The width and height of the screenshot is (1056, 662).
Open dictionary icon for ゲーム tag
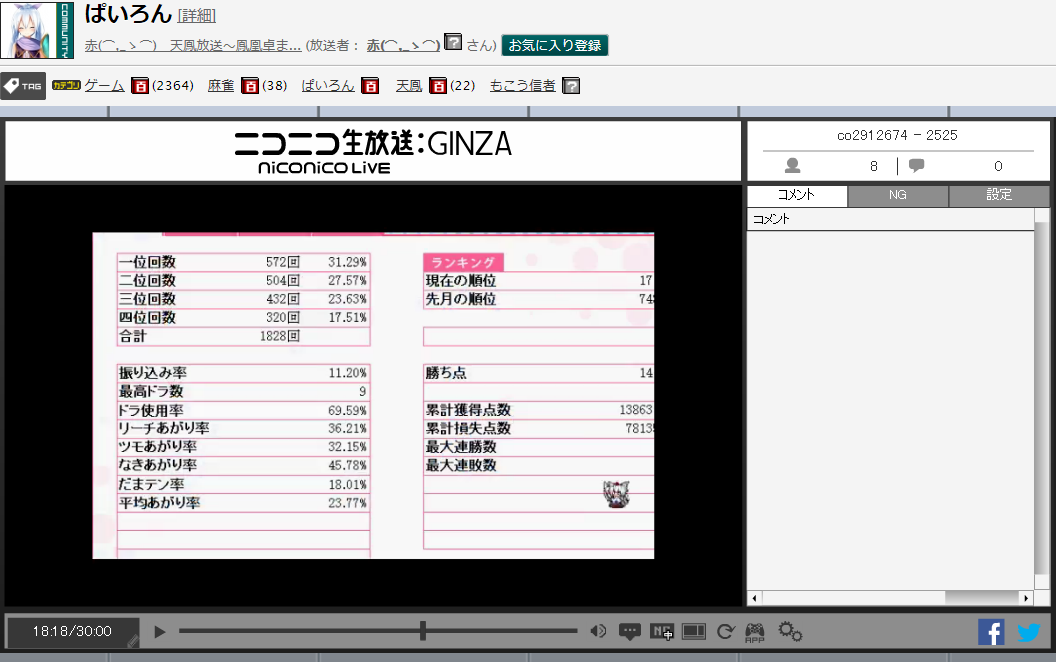click(x=139, y=86)
